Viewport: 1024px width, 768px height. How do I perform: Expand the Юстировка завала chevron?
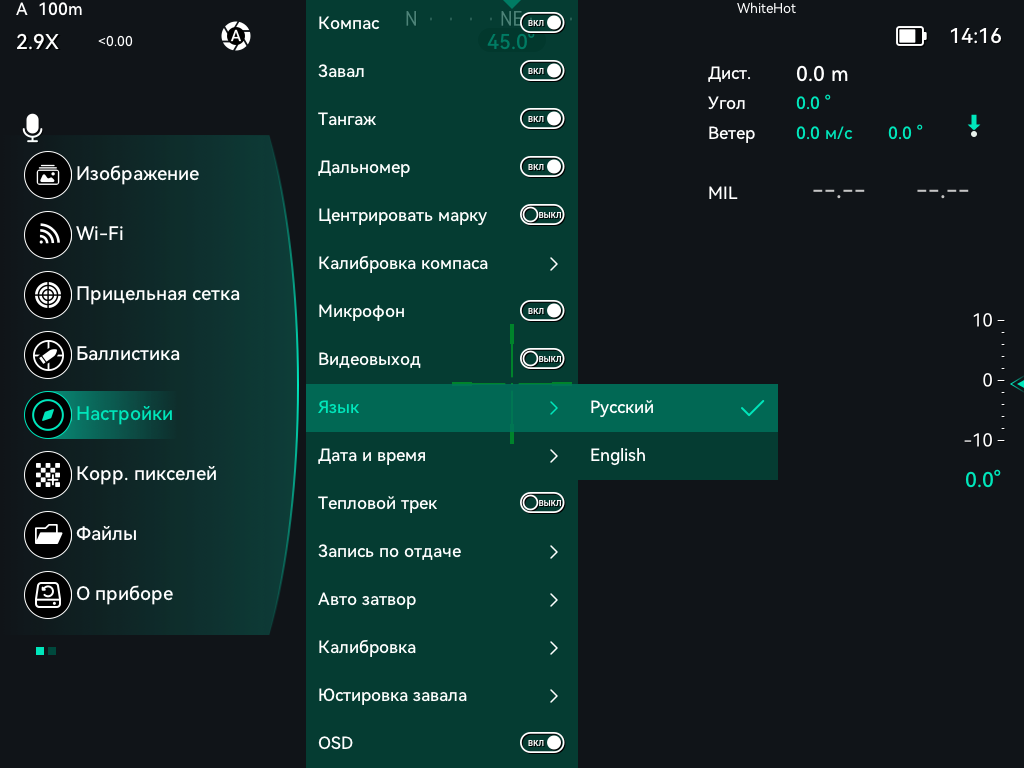click(x=554, y=696)
